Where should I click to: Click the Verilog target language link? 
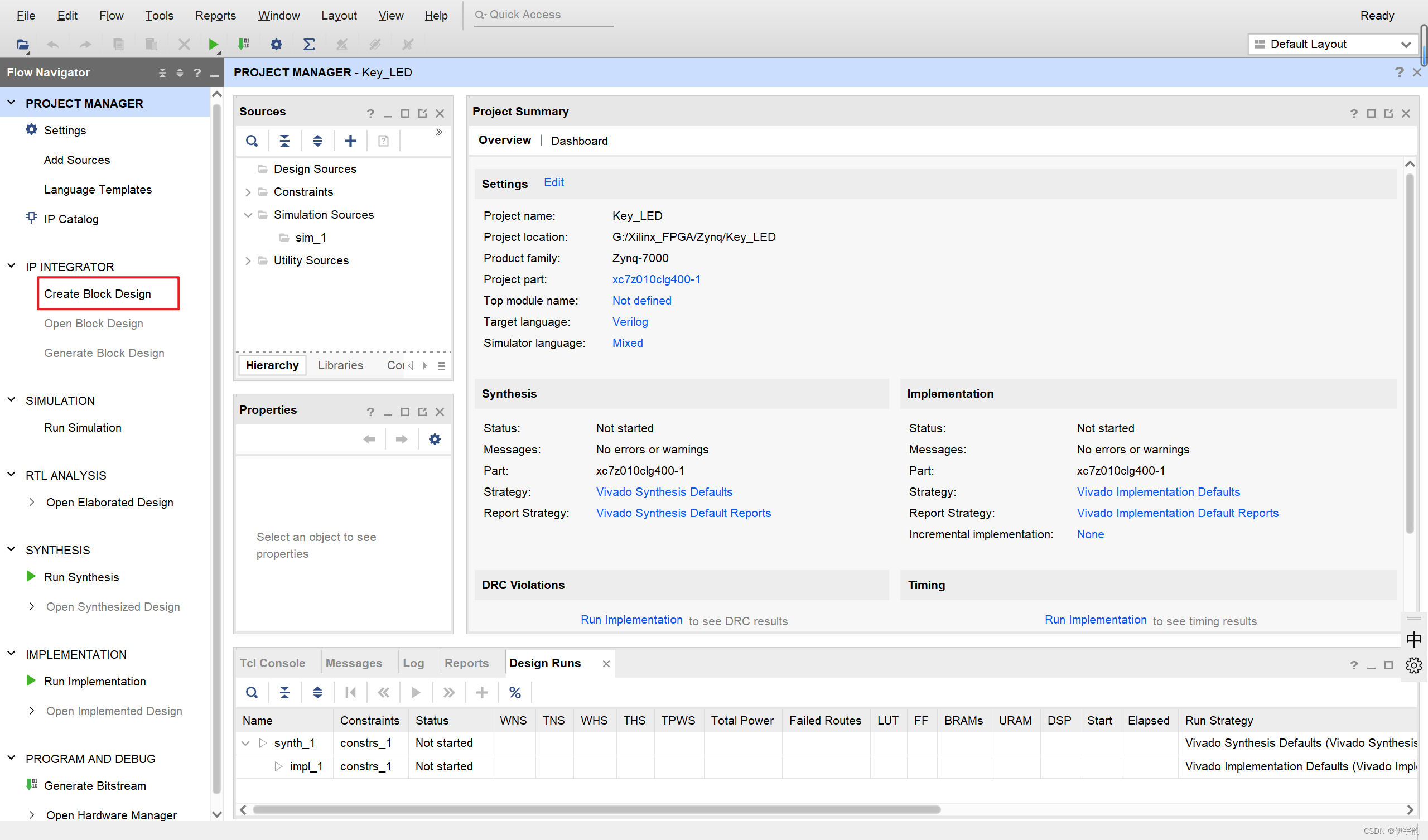[x=630, y=322]
